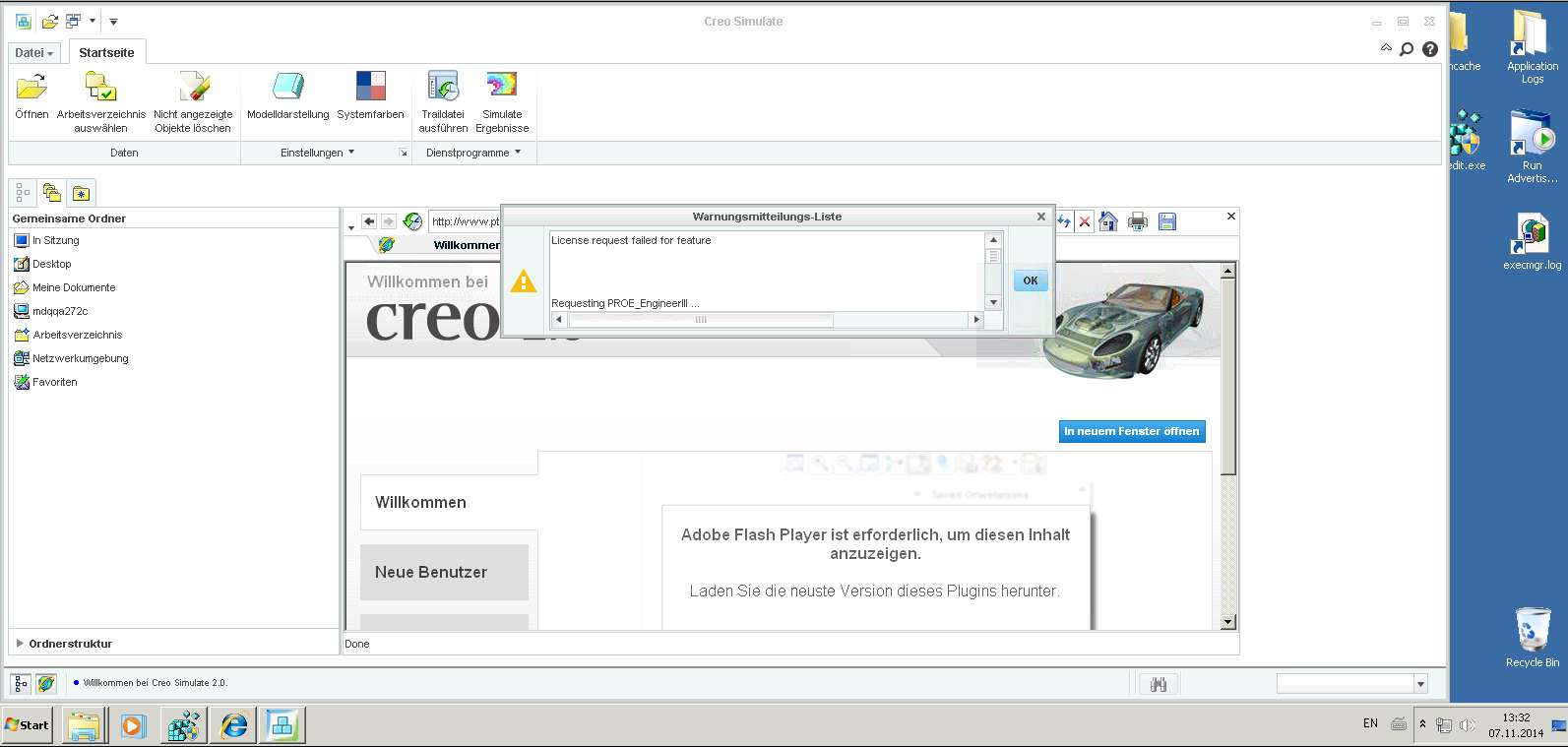Open Simulate Ergebnisse
The image size is (1568, 747).
coord(502,101)
